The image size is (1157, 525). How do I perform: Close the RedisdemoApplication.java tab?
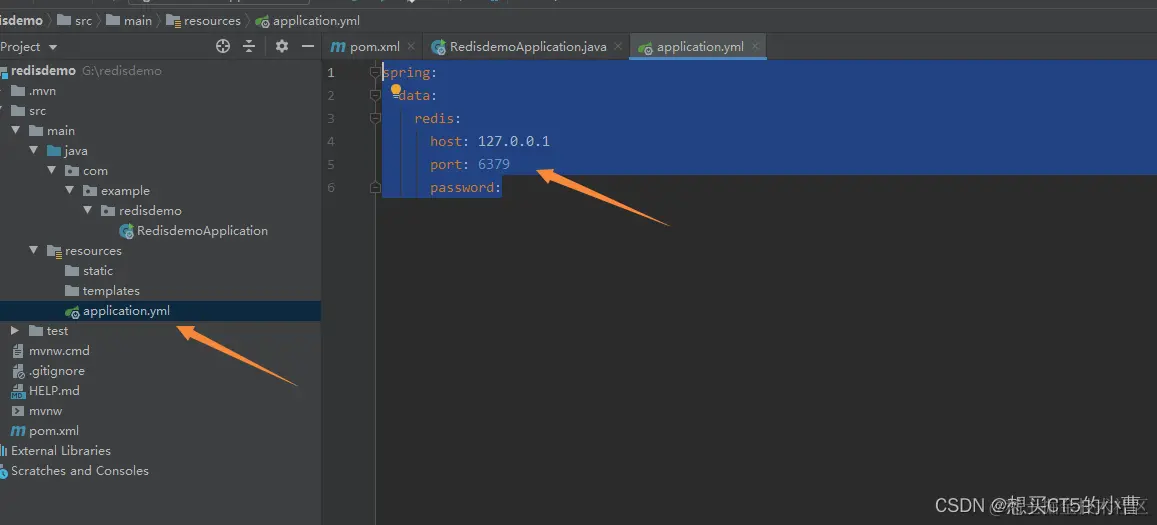618,47
